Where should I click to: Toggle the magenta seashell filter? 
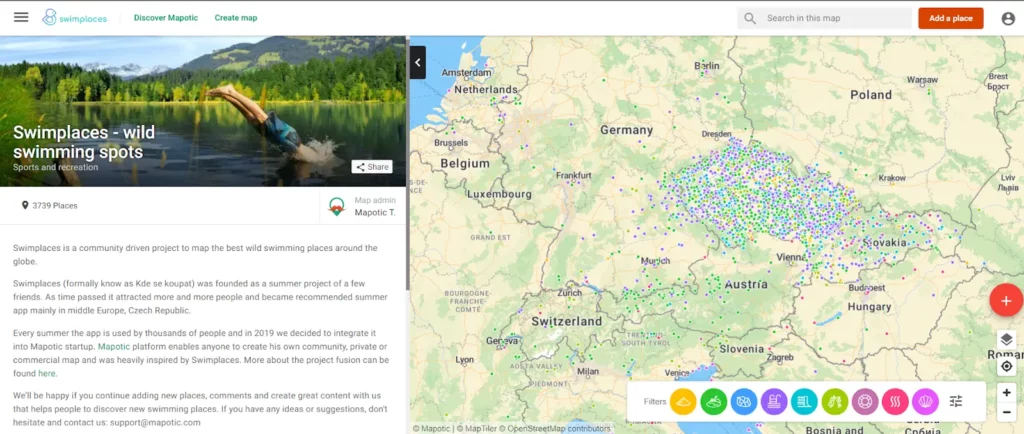[925, 401]
